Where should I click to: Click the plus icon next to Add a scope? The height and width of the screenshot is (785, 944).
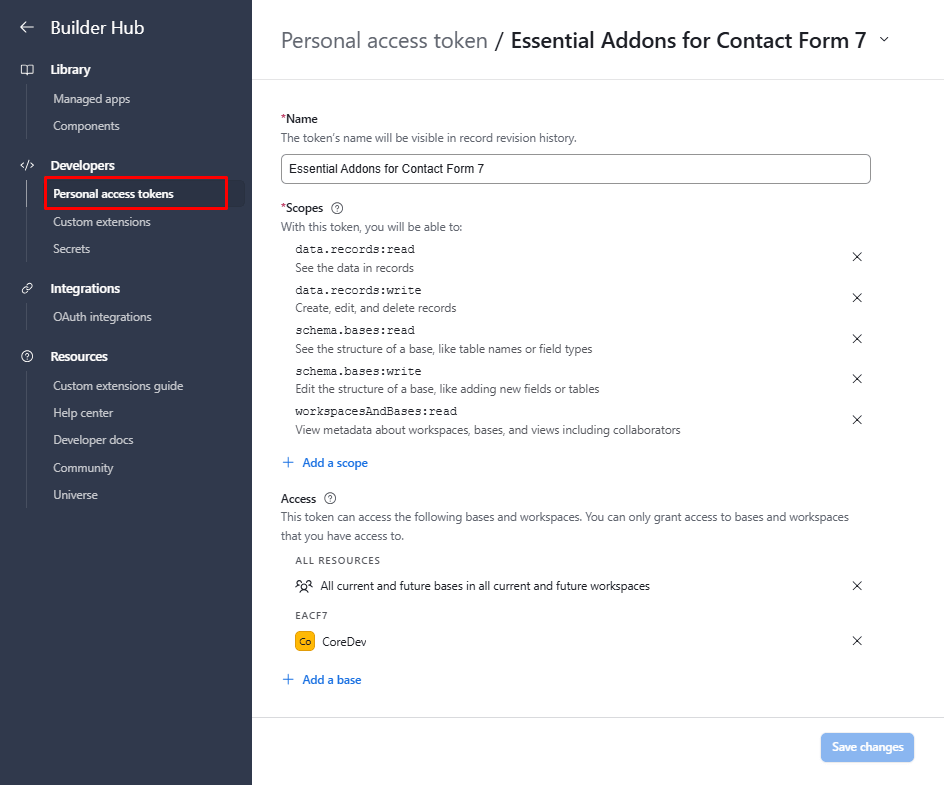click(288, 462)
